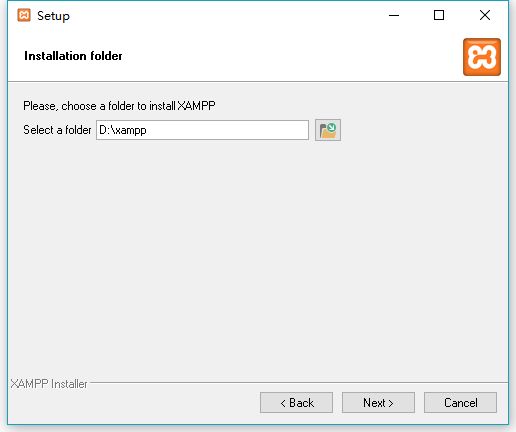
Task: Click the orange XAMPP logo in header
Action: pos(482,57)
